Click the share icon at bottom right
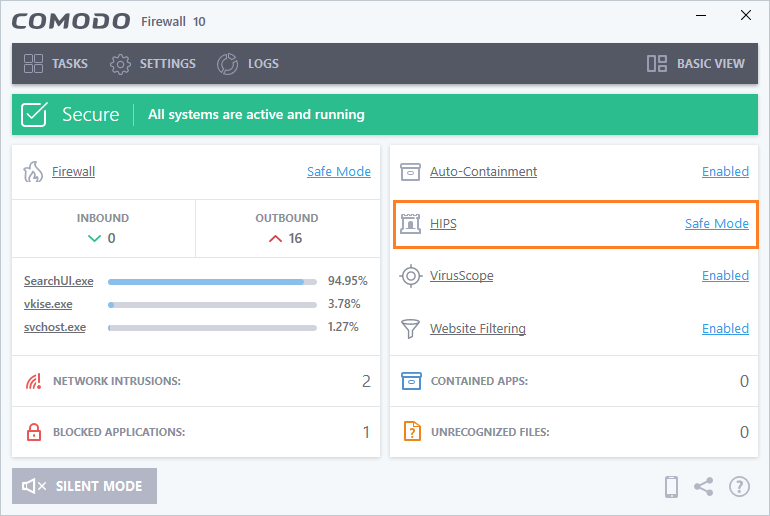770x516 pixels. tap(704, 487)
